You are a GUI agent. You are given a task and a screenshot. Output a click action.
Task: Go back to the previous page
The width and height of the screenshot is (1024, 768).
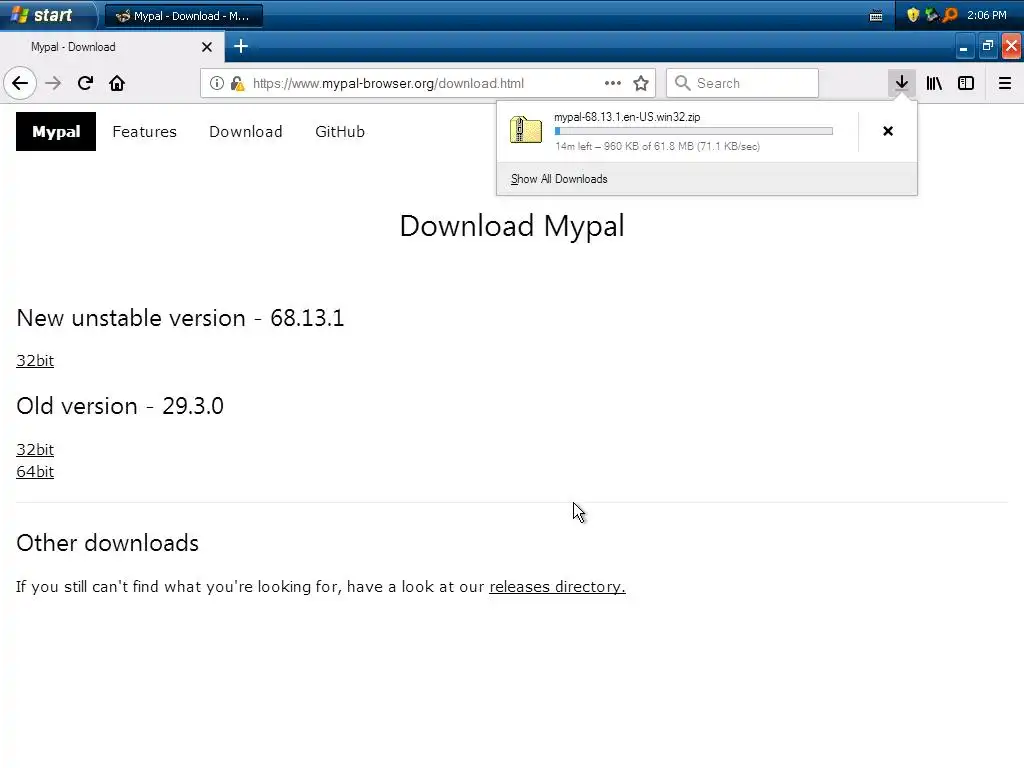pos(20,84)
